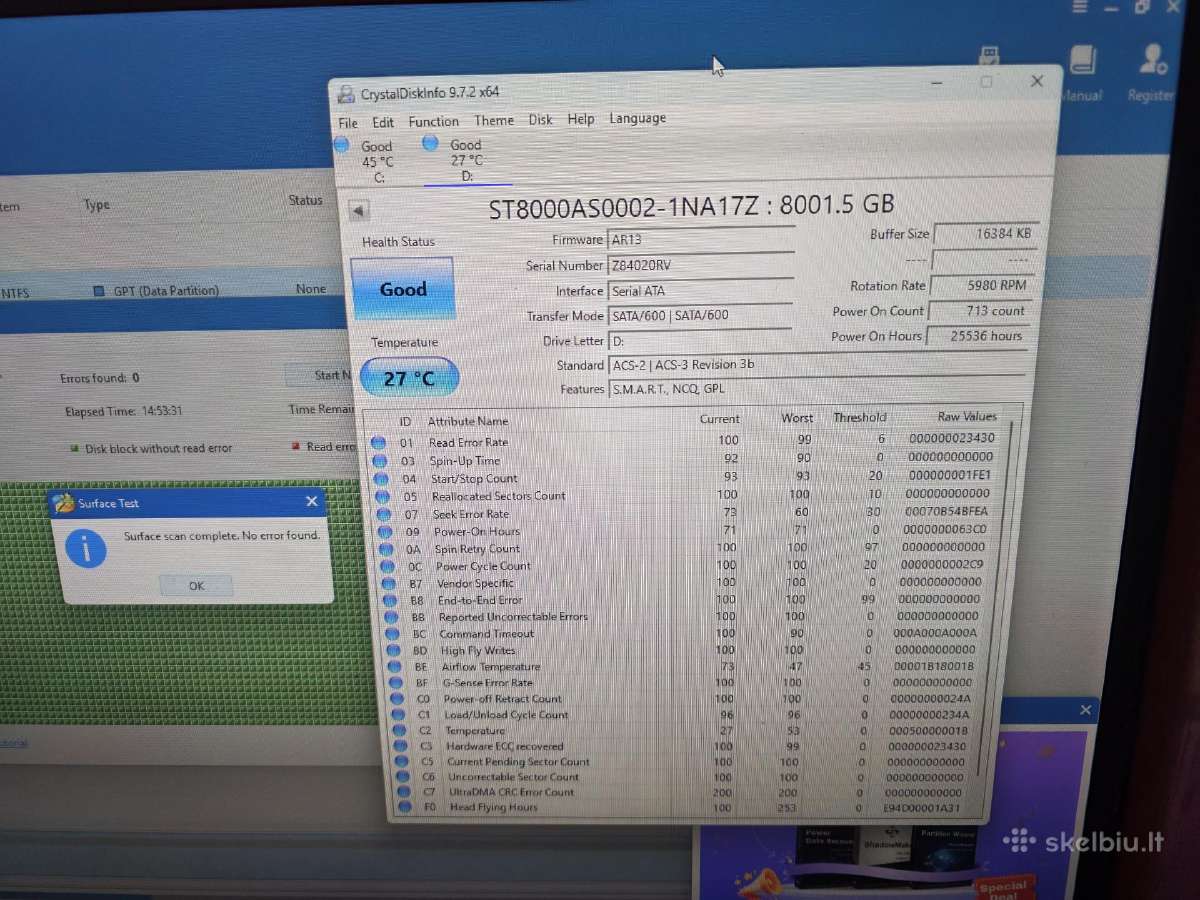The height and width of the screenshot is (900, 1200).
Task: Click OK in the Surface Test dialog
Action: (196, 586)
